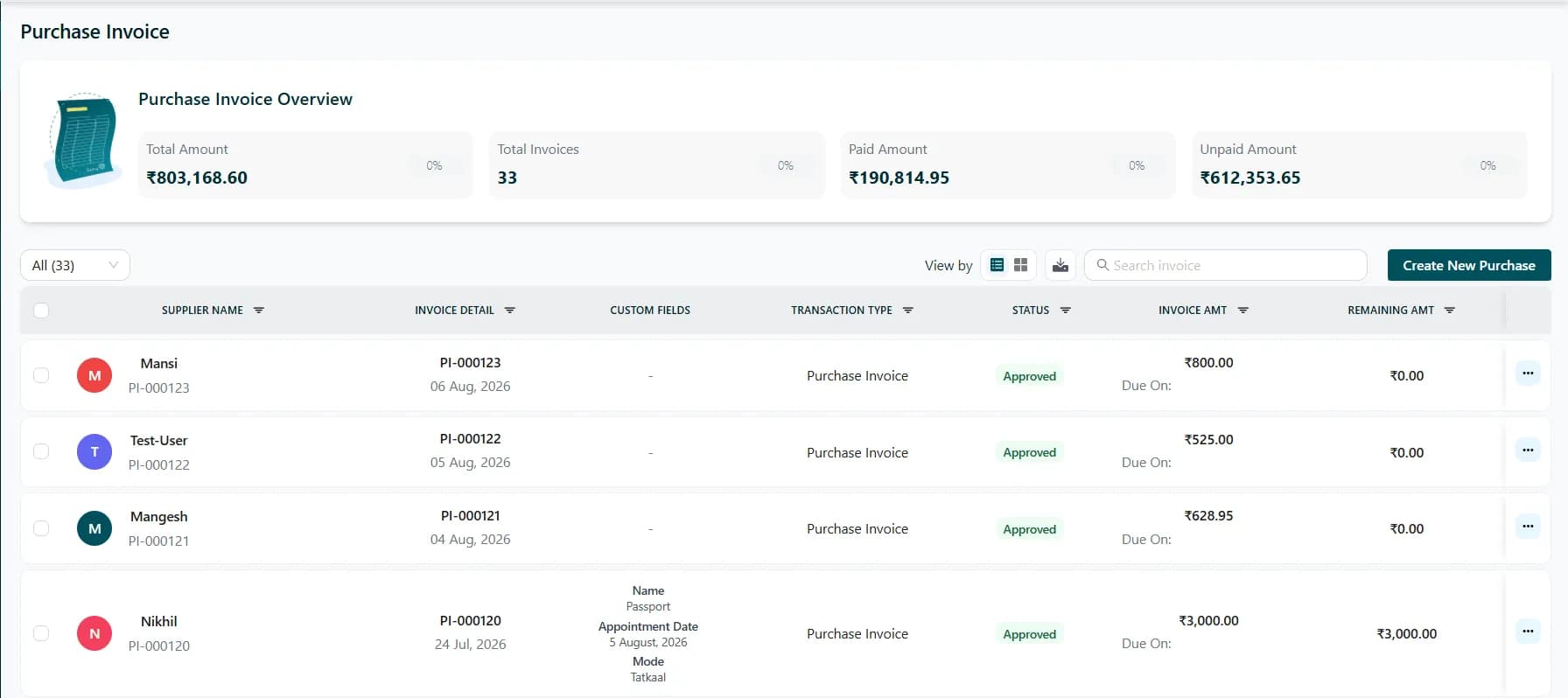Open more actions for Mansi invoice

click(x=1528, y=373)
